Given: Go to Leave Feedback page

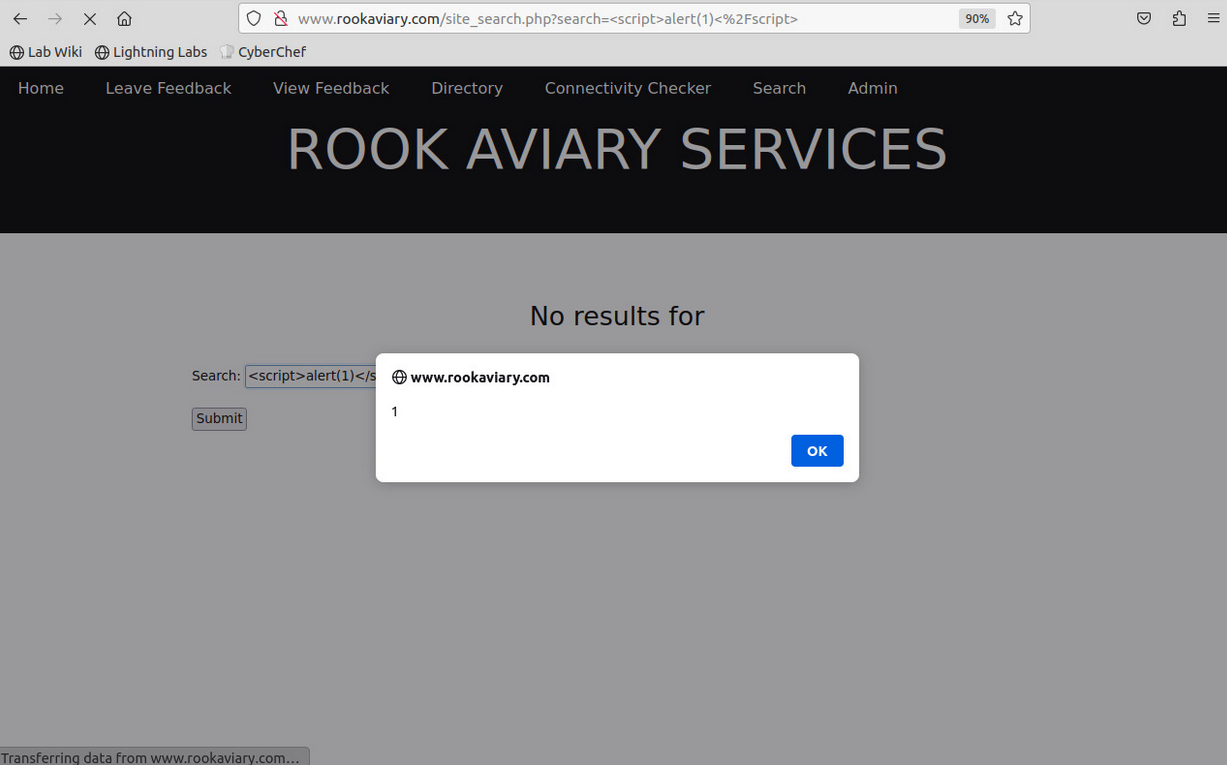Looking at the screenshot, I should coord(168,88).
